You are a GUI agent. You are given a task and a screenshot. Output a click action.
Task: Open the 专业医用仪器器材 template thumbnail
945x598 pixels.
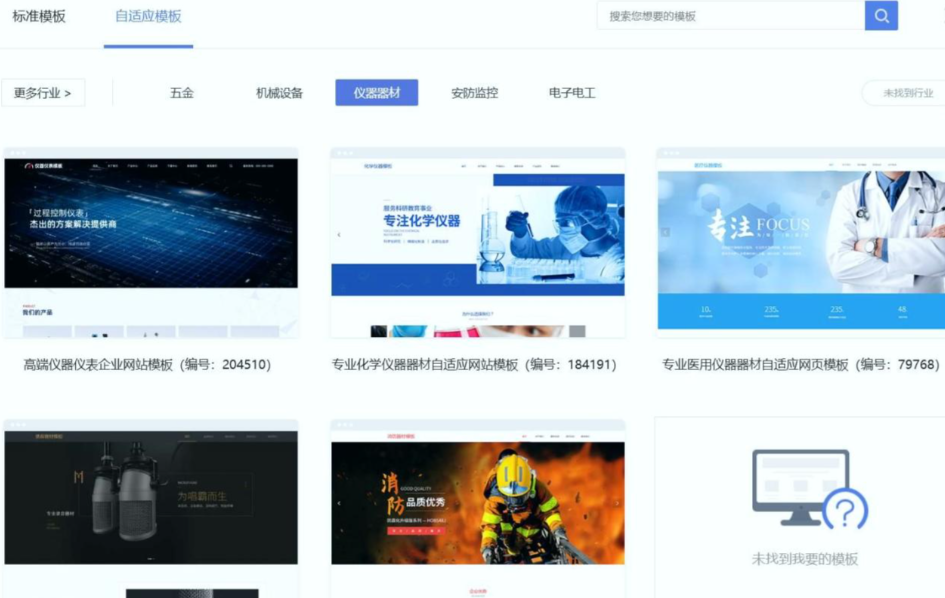[798, 243]
